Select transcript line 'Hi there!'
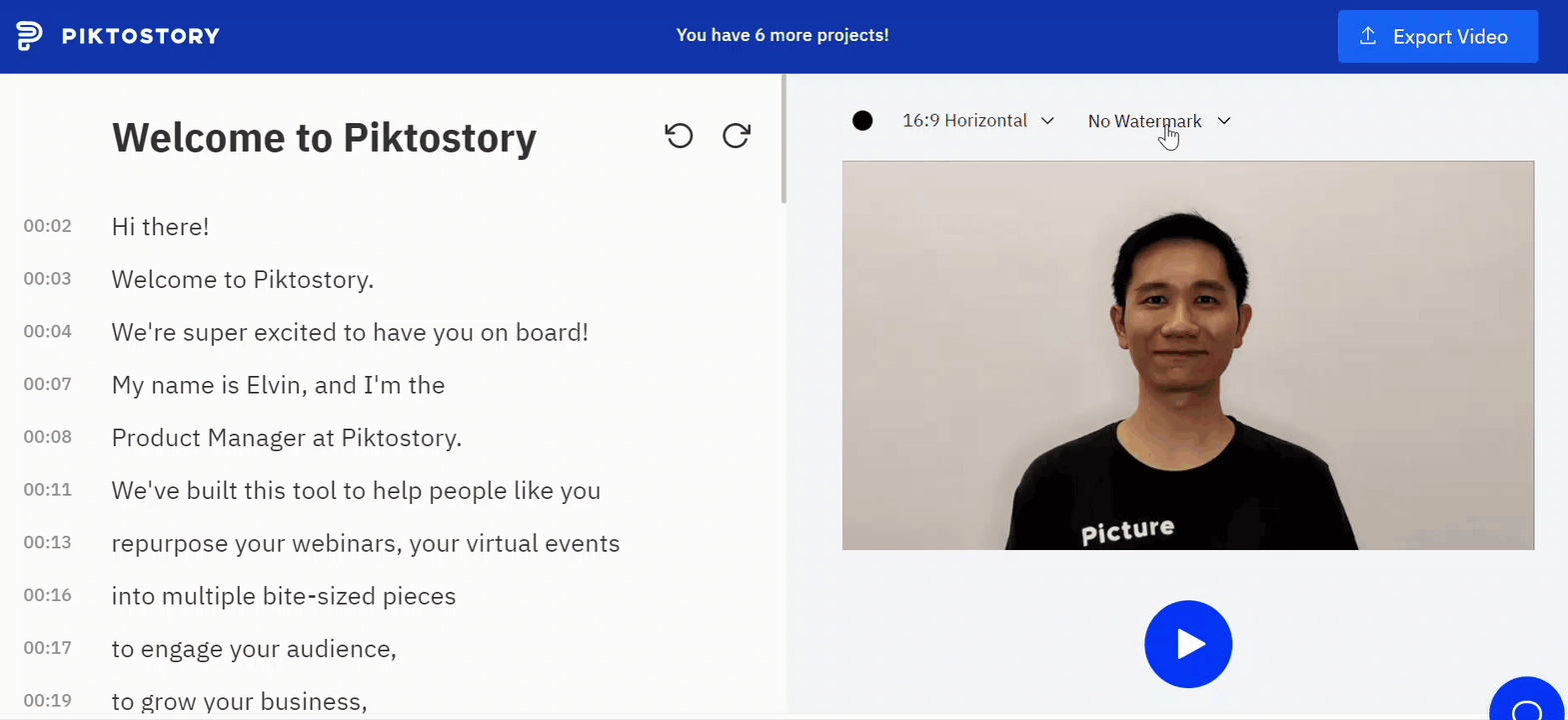 160,227
